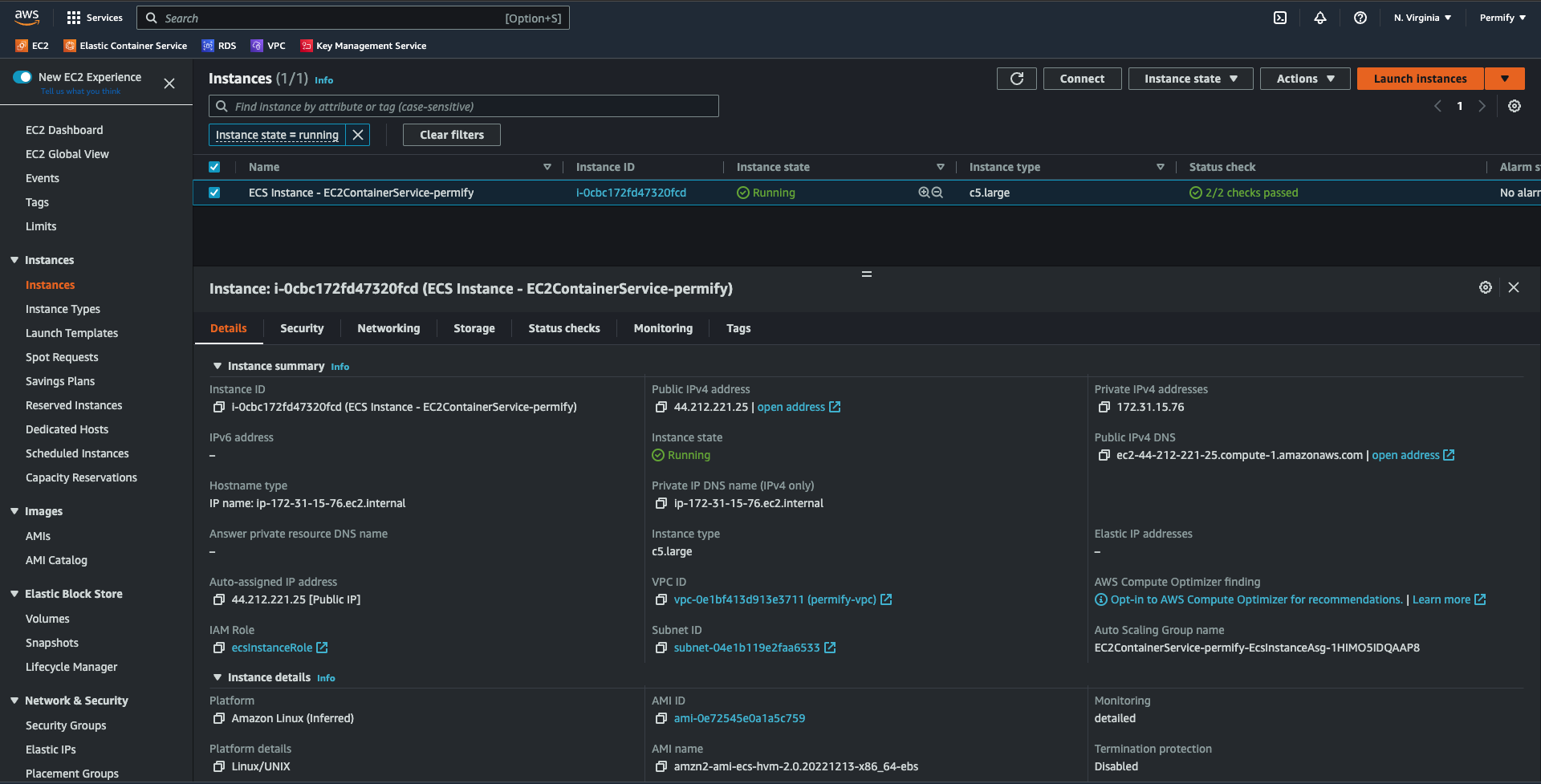Copy the Instance ID in summary
The width and height of the screenshot is (1541, 784).
(218, 407)
